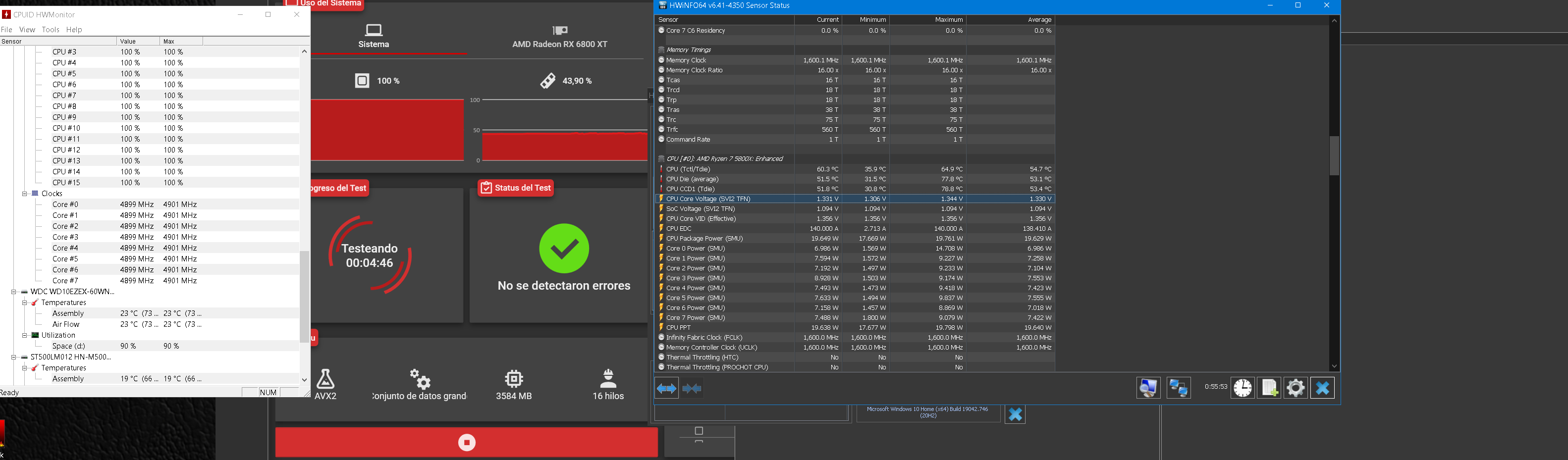This screenshot has height=460, width=1568.
Task: Click HWiNFO monitor with magnifier icon
Action: [1148, 388]
